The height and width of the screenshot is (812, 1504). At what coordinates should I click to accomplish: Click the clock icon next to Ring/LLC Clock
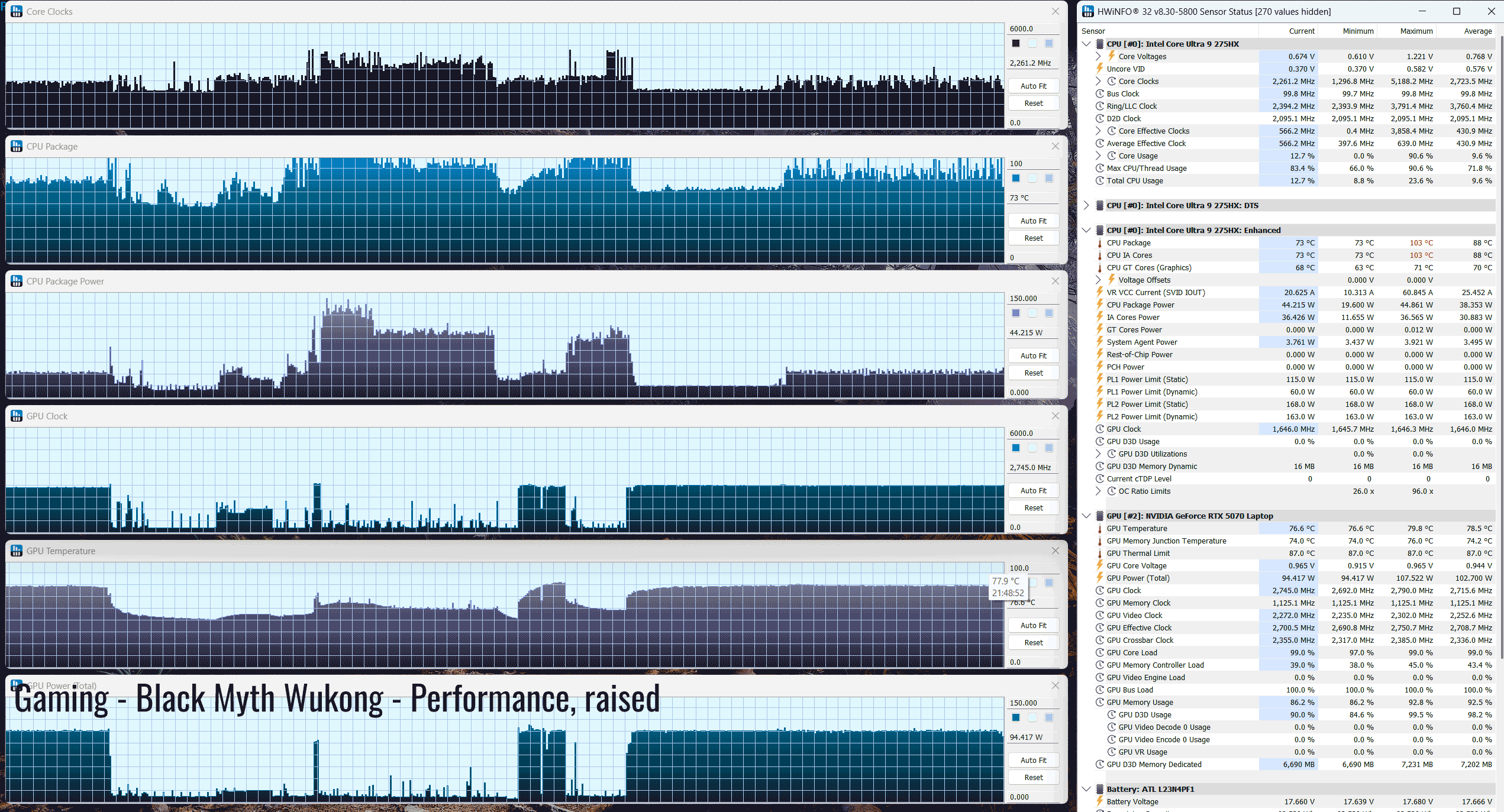pos(1100,106)
